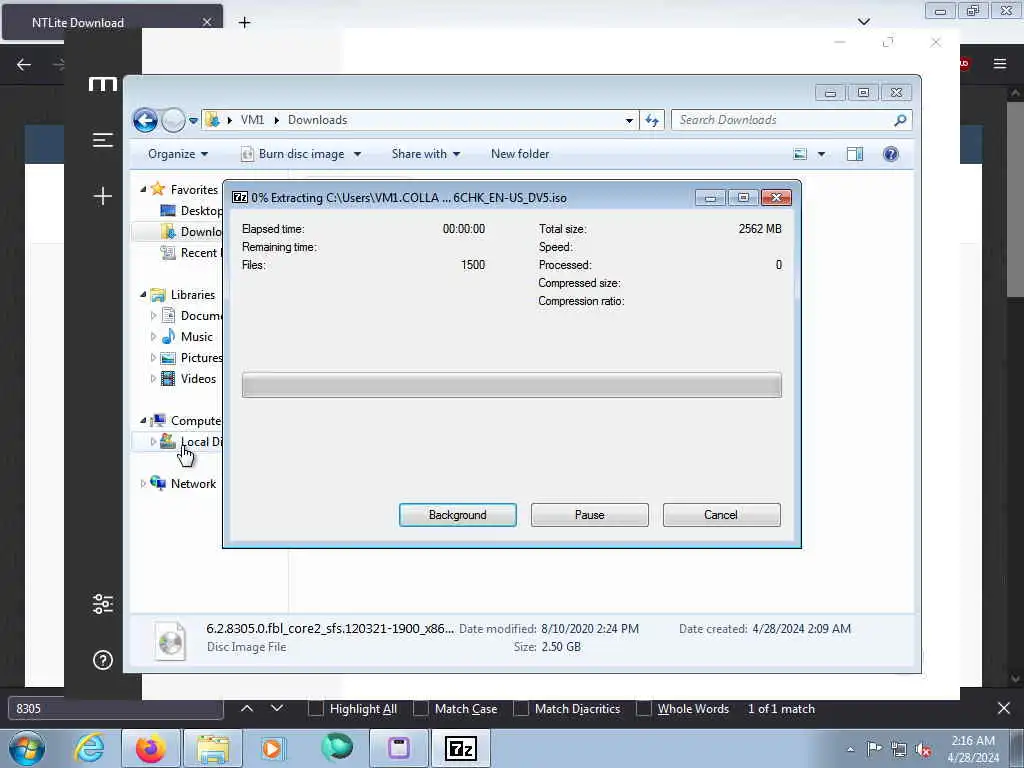This screenshot has width=1024, height=768.
Task: Click the help question mark in sidebar
Action: 103,660
